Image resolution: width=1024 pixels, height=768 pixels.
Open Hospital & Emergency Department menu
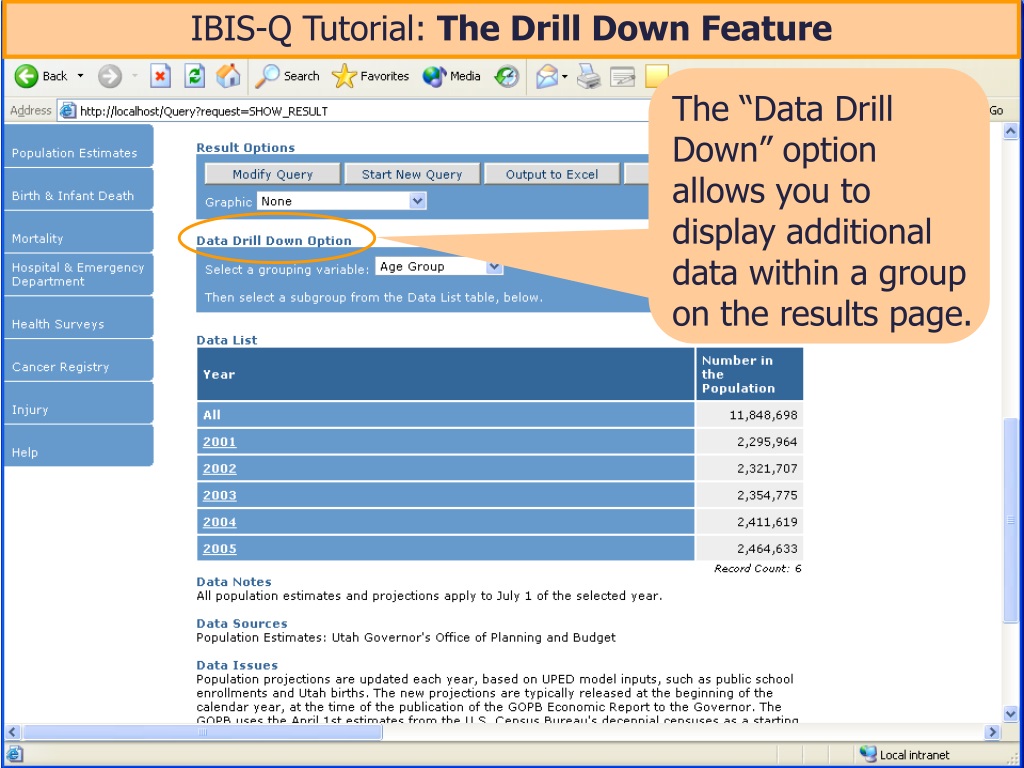(x=78, y=275)
